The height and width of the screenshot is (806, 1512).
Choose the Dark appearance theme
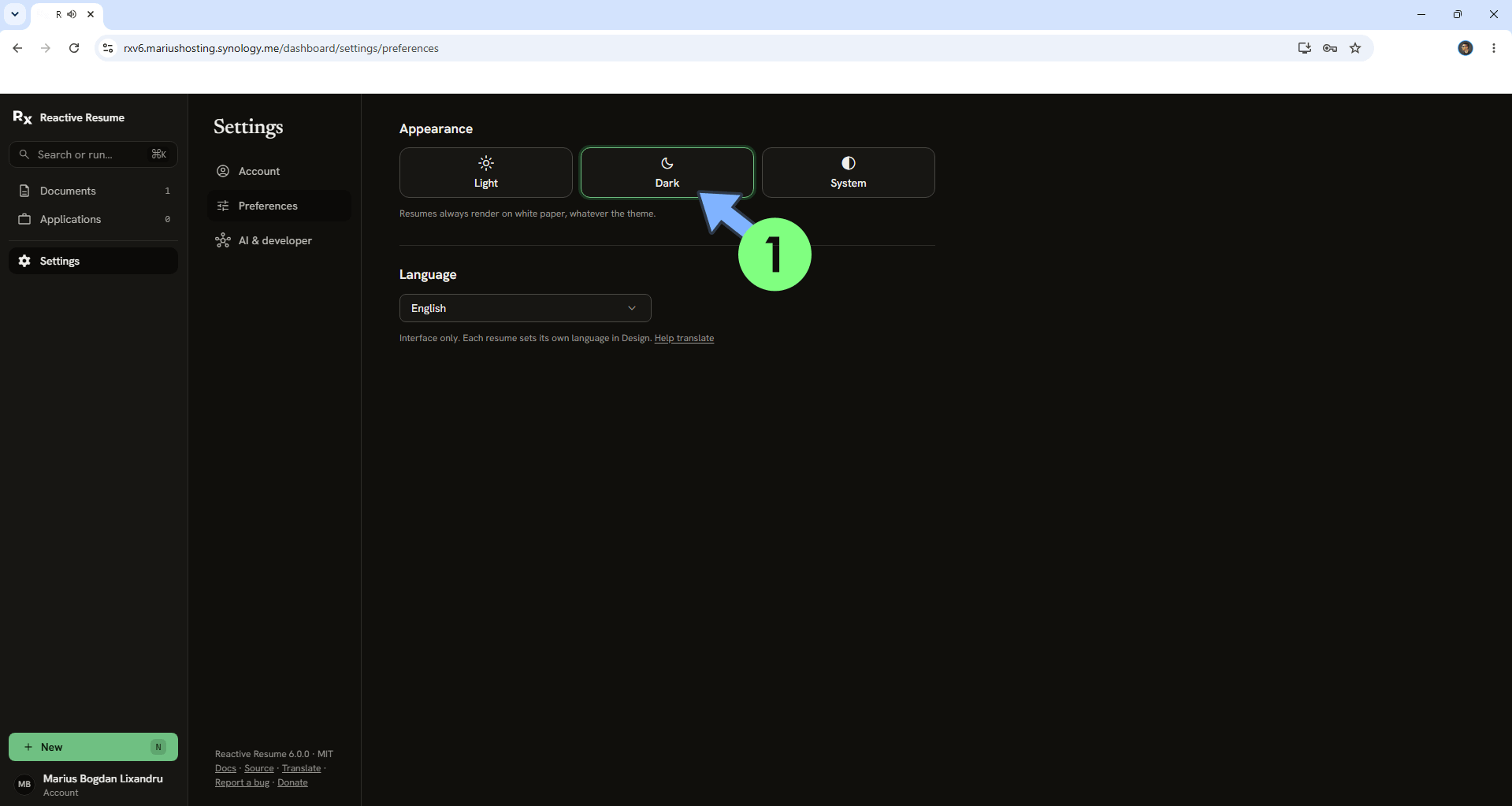667,173
